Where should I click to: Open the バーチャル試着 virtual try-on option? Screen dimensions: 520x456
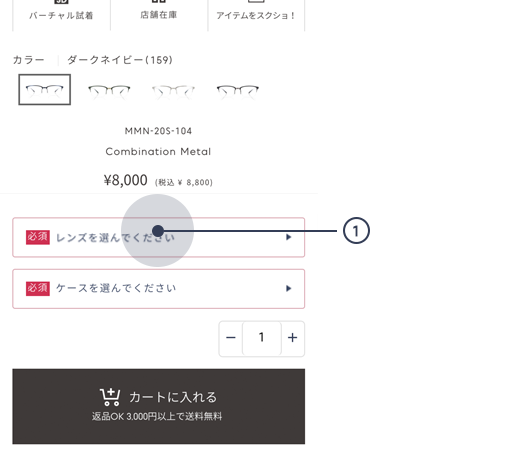click(61, 13)
